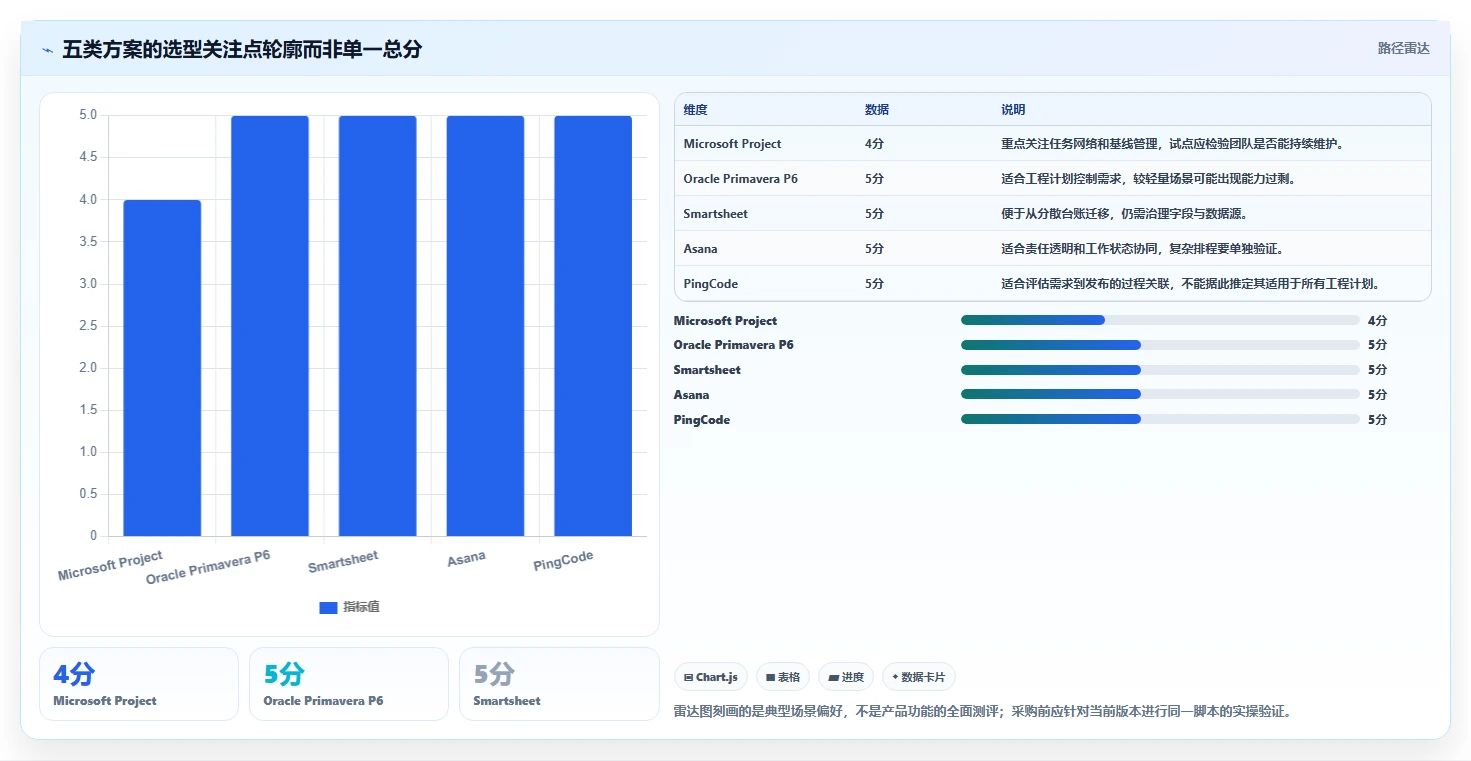Image resolution: width=1471 pixels, height=761 pixels.
Task: Click the Oracle Primavera P6 progress bar
Action: pyautogui.click(x=1160, y=345)
